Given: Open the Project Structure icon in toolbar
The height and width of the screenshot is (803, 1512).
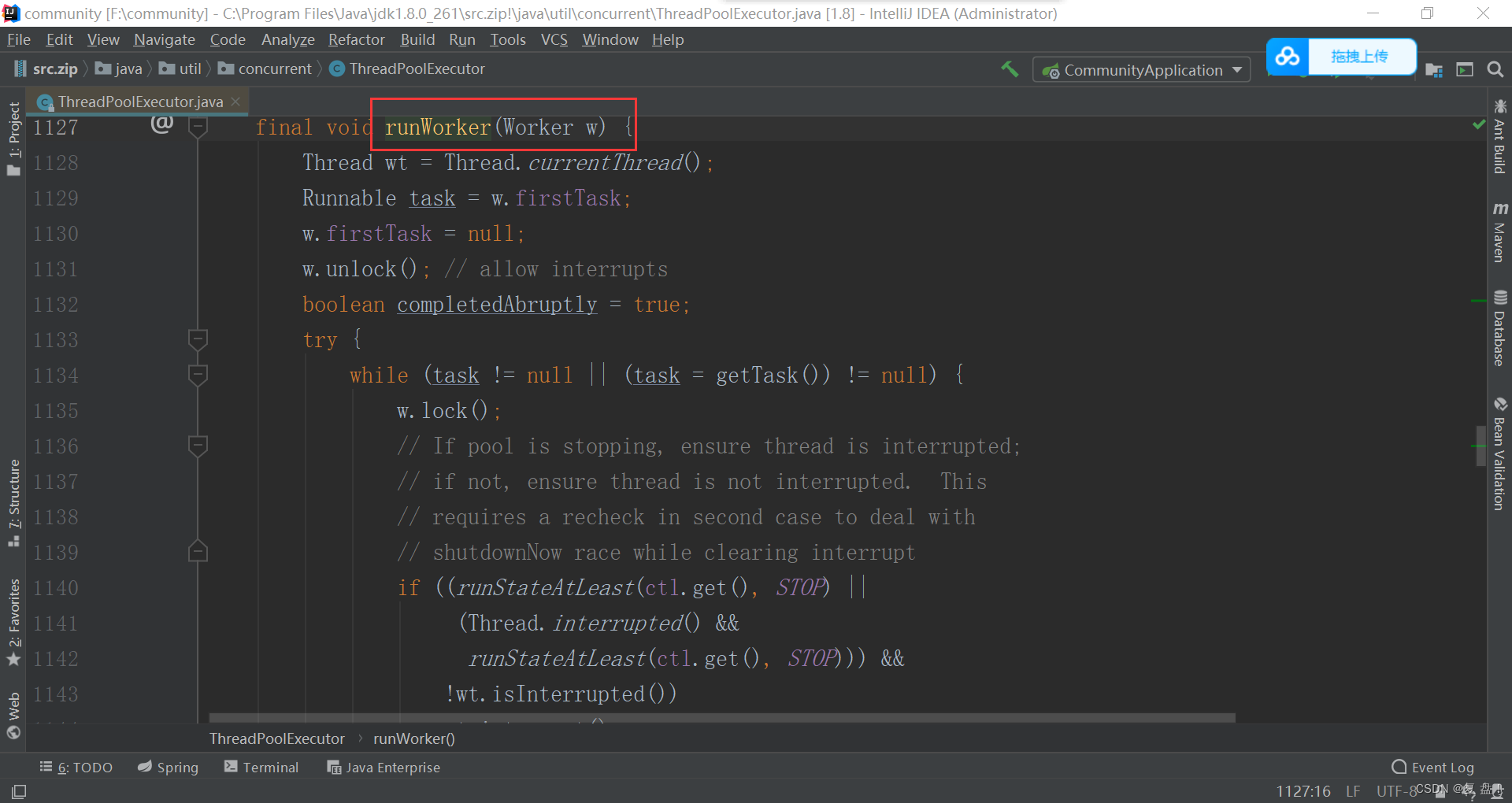Looking at the screenshot, I should [x=1434, y=70].
